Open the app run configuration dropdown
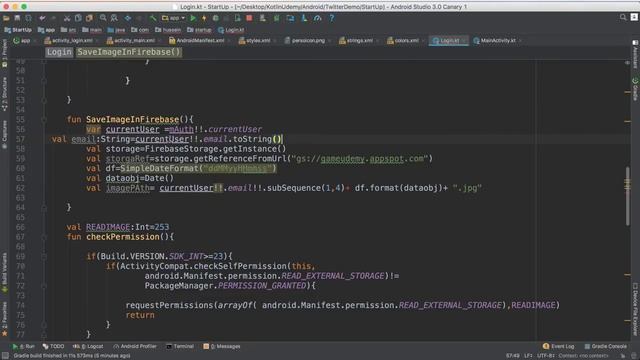Screen dimensions: 640x360 pos(173,18)
